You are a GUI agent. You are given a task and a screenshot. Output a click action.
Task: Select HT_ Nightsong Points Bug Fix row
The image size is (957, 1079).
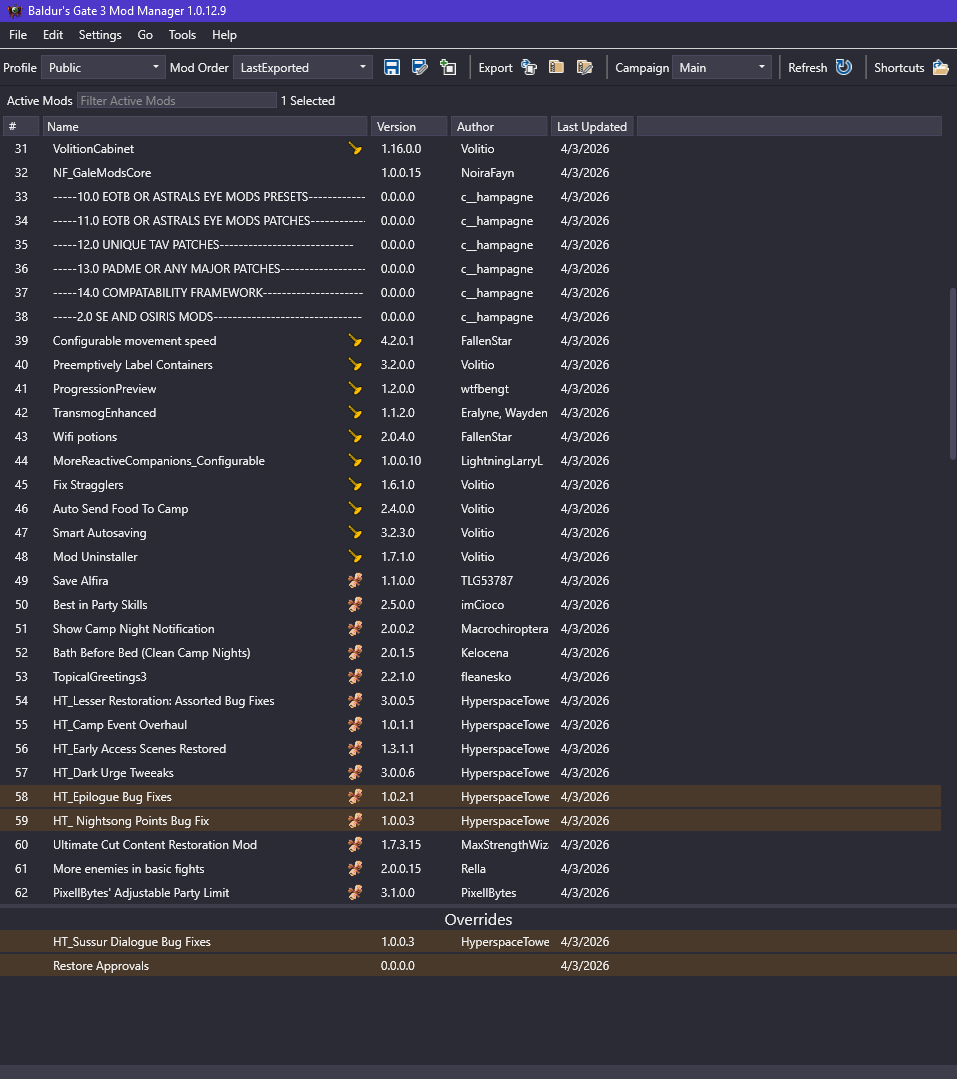coord(471,821)
